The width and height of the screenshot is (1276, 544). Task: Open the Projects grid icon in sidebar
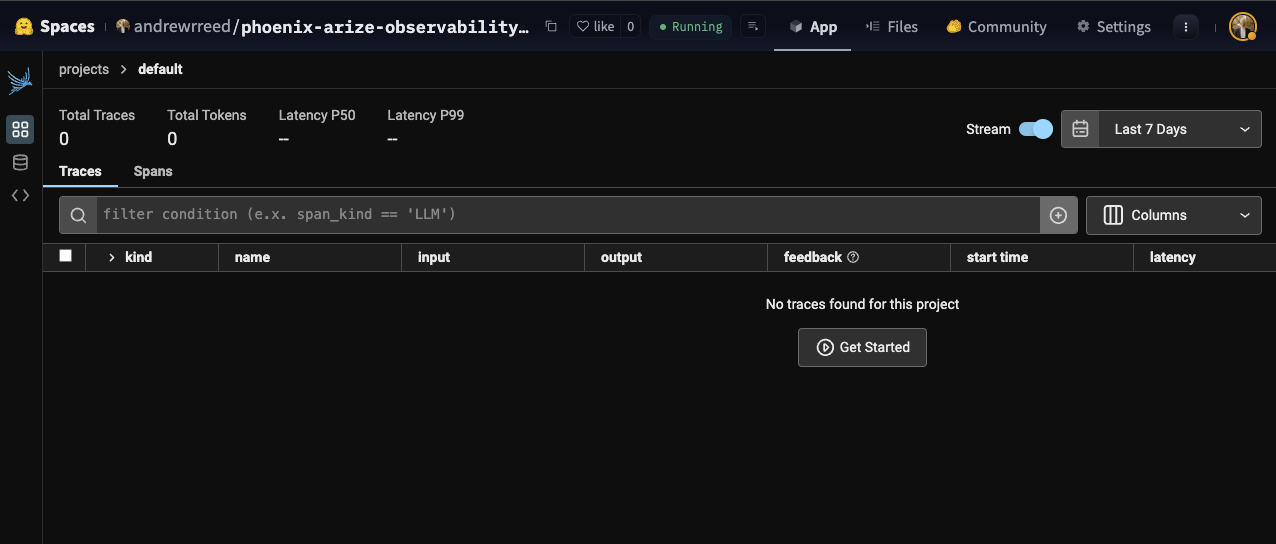click(20, 129)
